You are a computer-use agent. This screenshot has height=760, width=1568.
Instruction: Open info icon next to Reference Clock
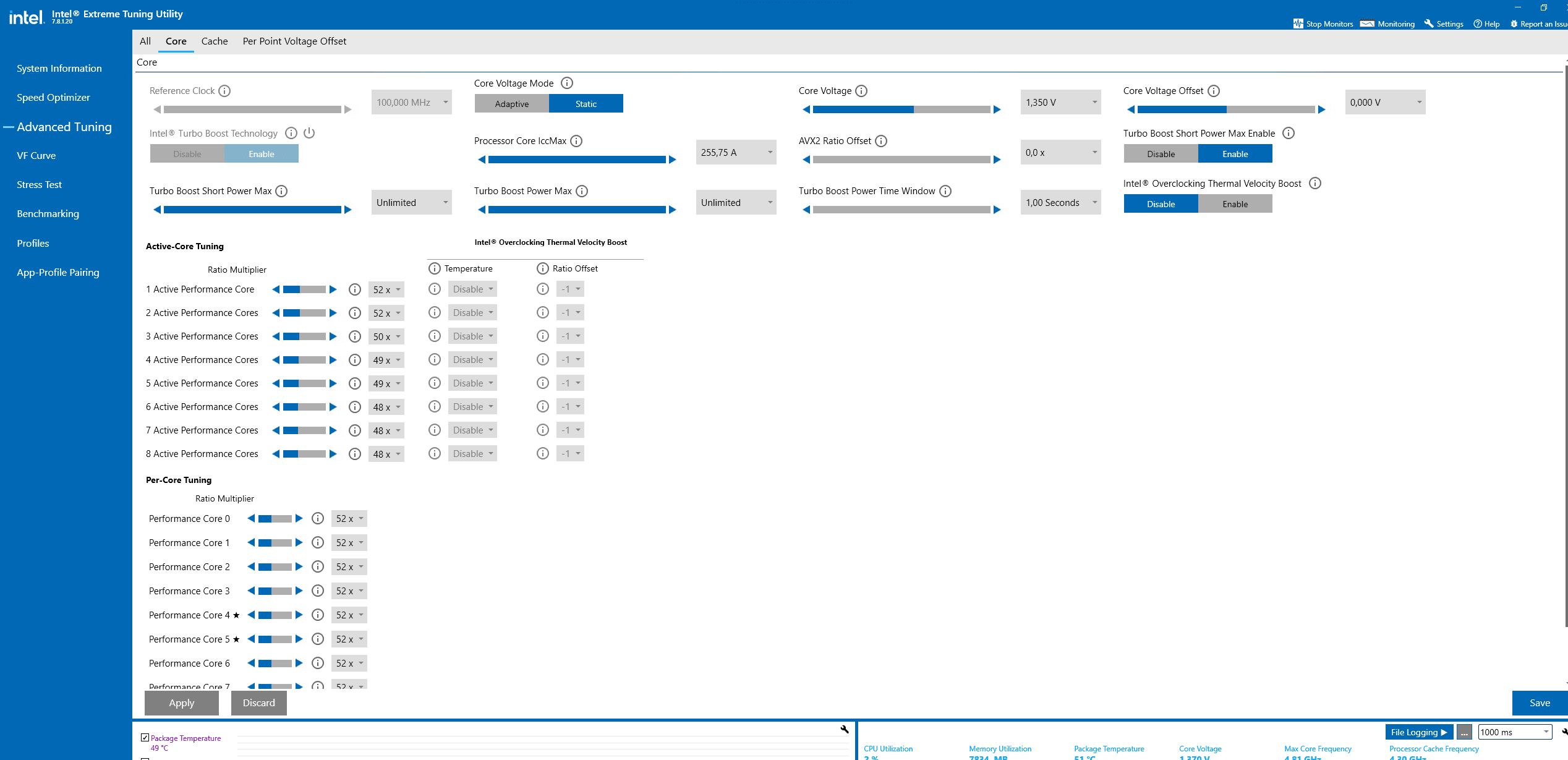(224, 91)
